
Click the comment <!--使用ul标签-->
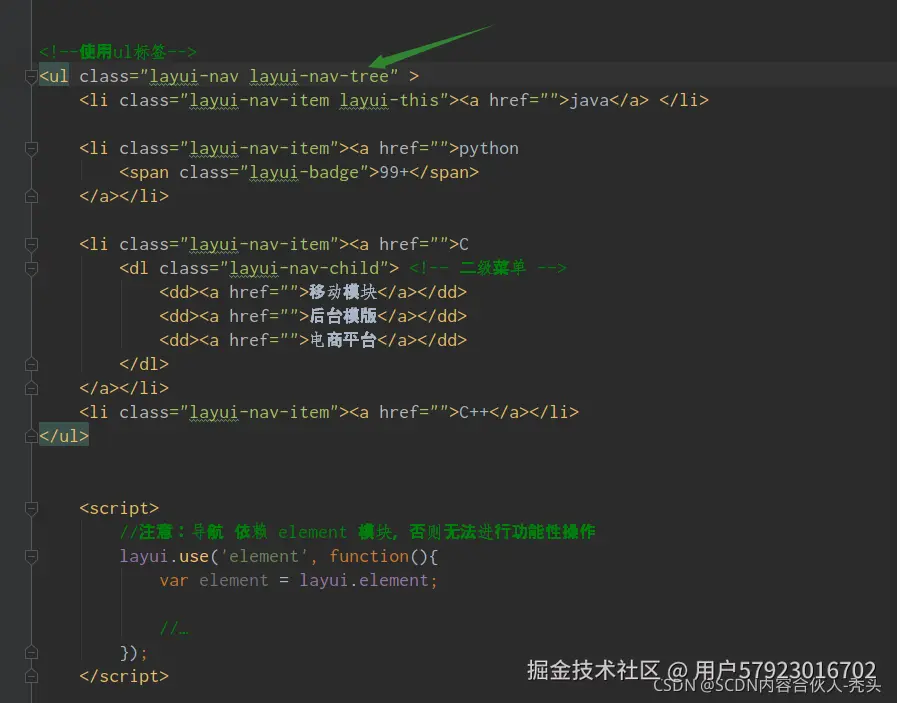pos(118,52)
